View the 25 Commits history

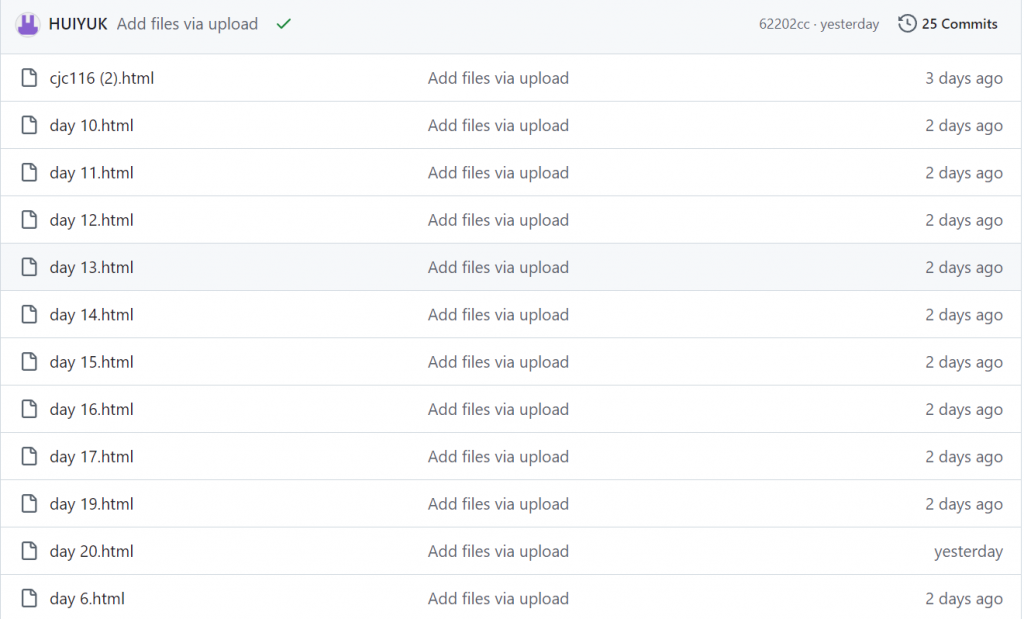[959, 24]
